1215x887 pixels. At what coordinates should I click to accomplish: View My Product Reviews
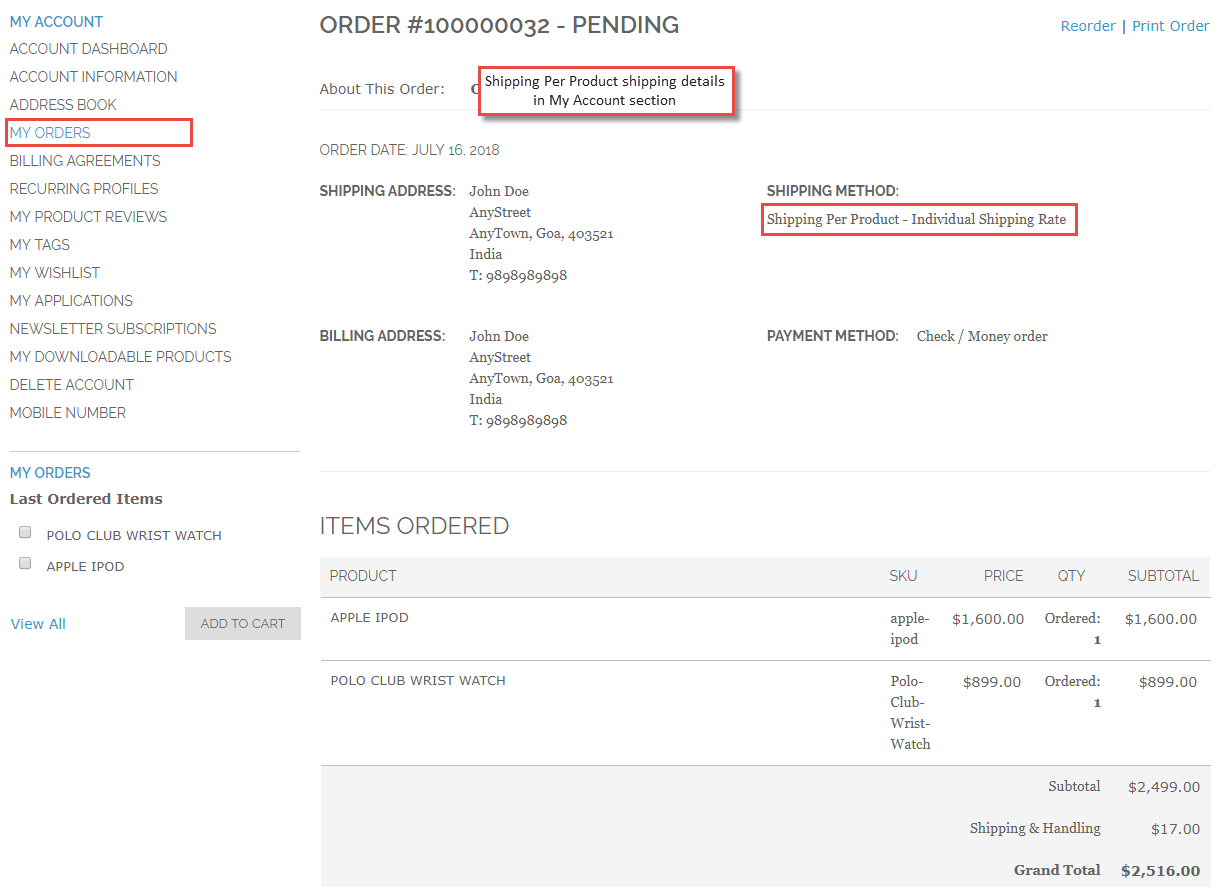[88, 217]
